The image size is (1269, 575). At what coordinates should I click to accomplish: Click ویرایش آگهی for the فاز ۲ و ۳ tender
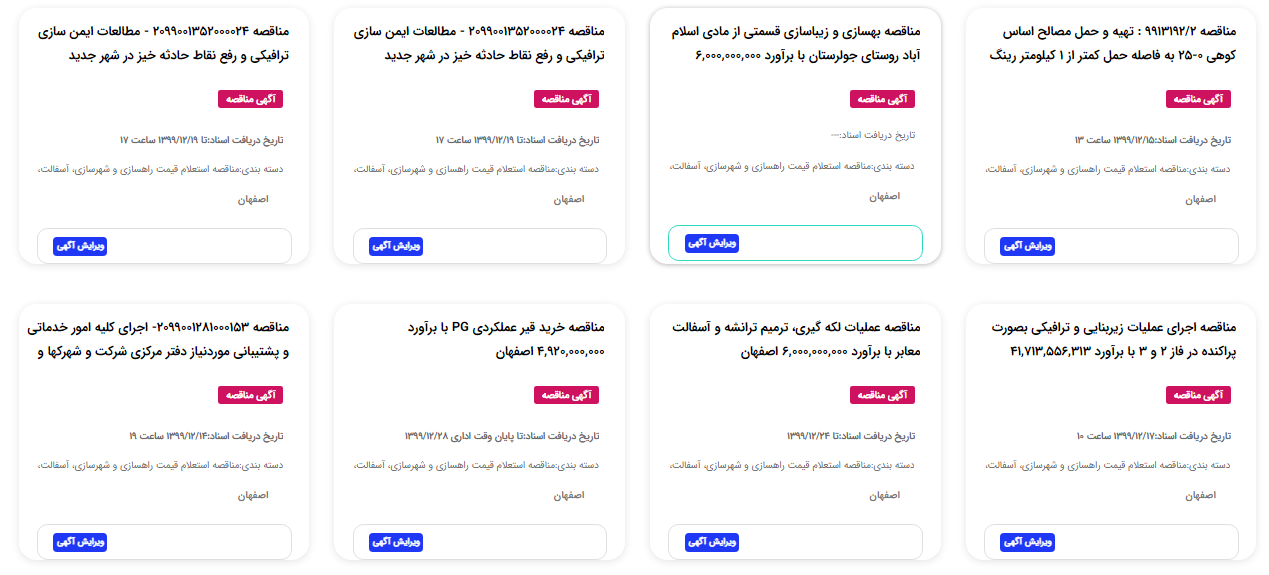tap(1027, 542)
